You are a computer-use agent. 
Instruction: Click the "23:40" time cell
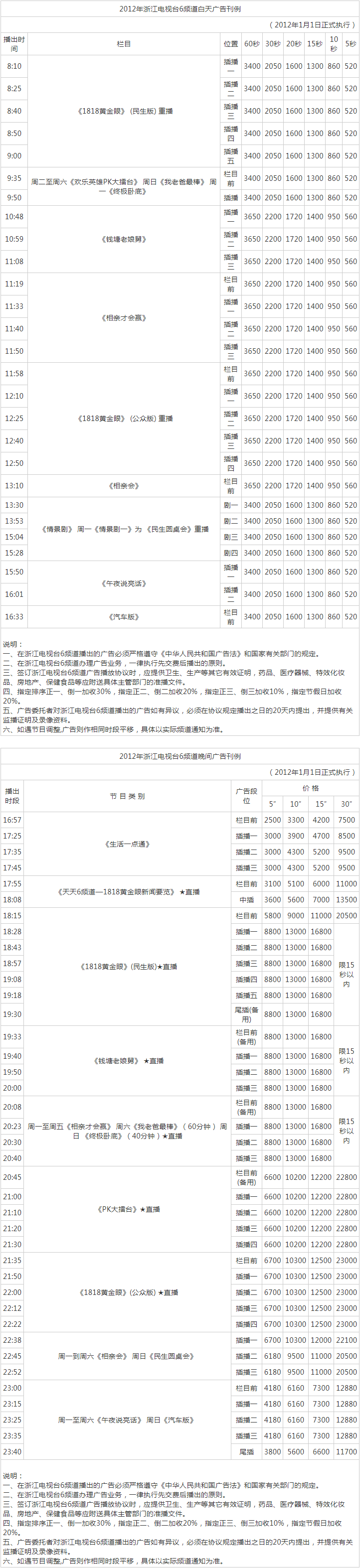[x=12, y=1452]
